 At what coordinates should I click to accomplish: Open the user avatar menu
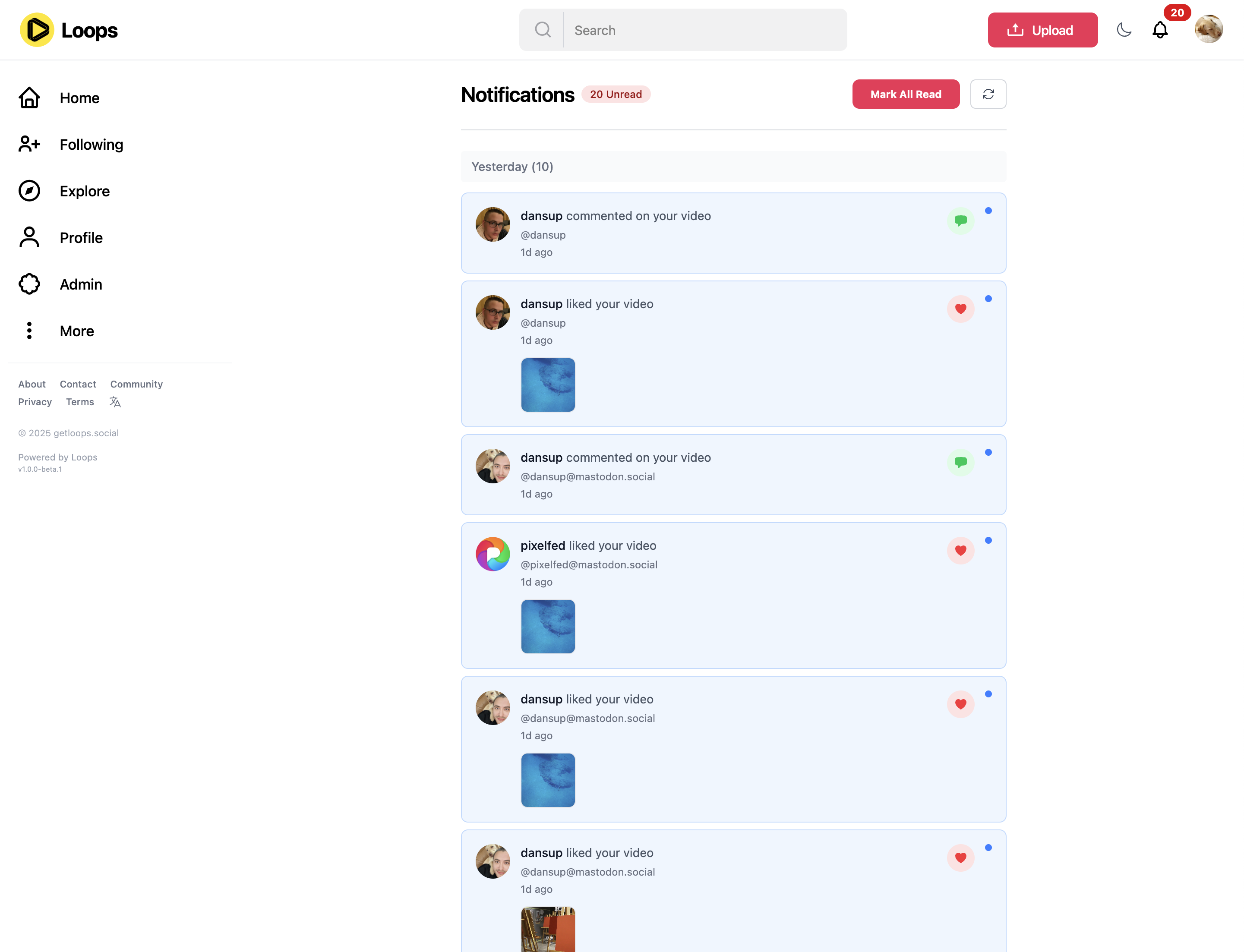tap(1208, 29)
